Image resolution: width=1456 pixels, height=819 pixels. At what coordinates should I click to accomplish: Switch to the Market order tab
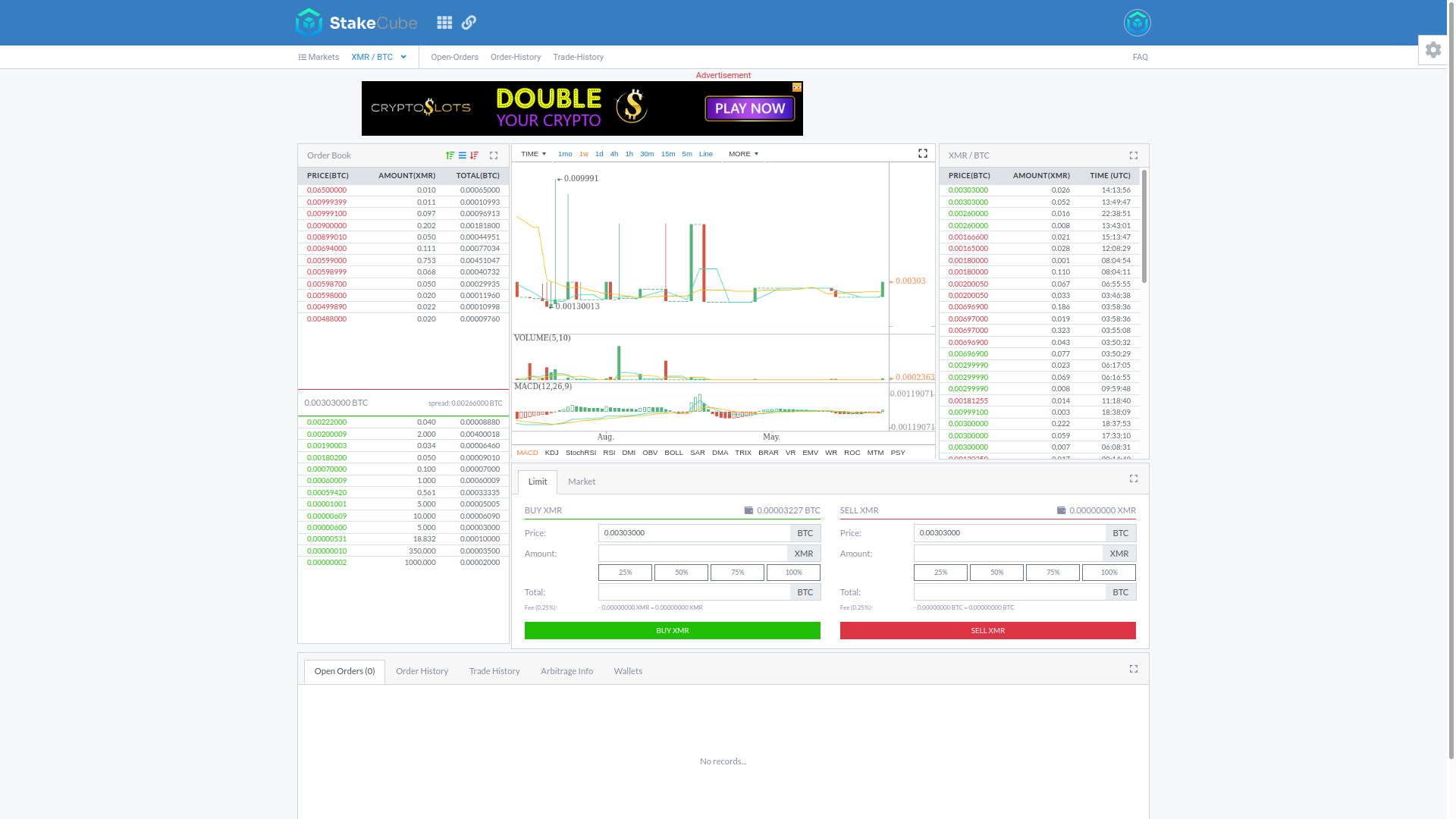coord(582,482)
